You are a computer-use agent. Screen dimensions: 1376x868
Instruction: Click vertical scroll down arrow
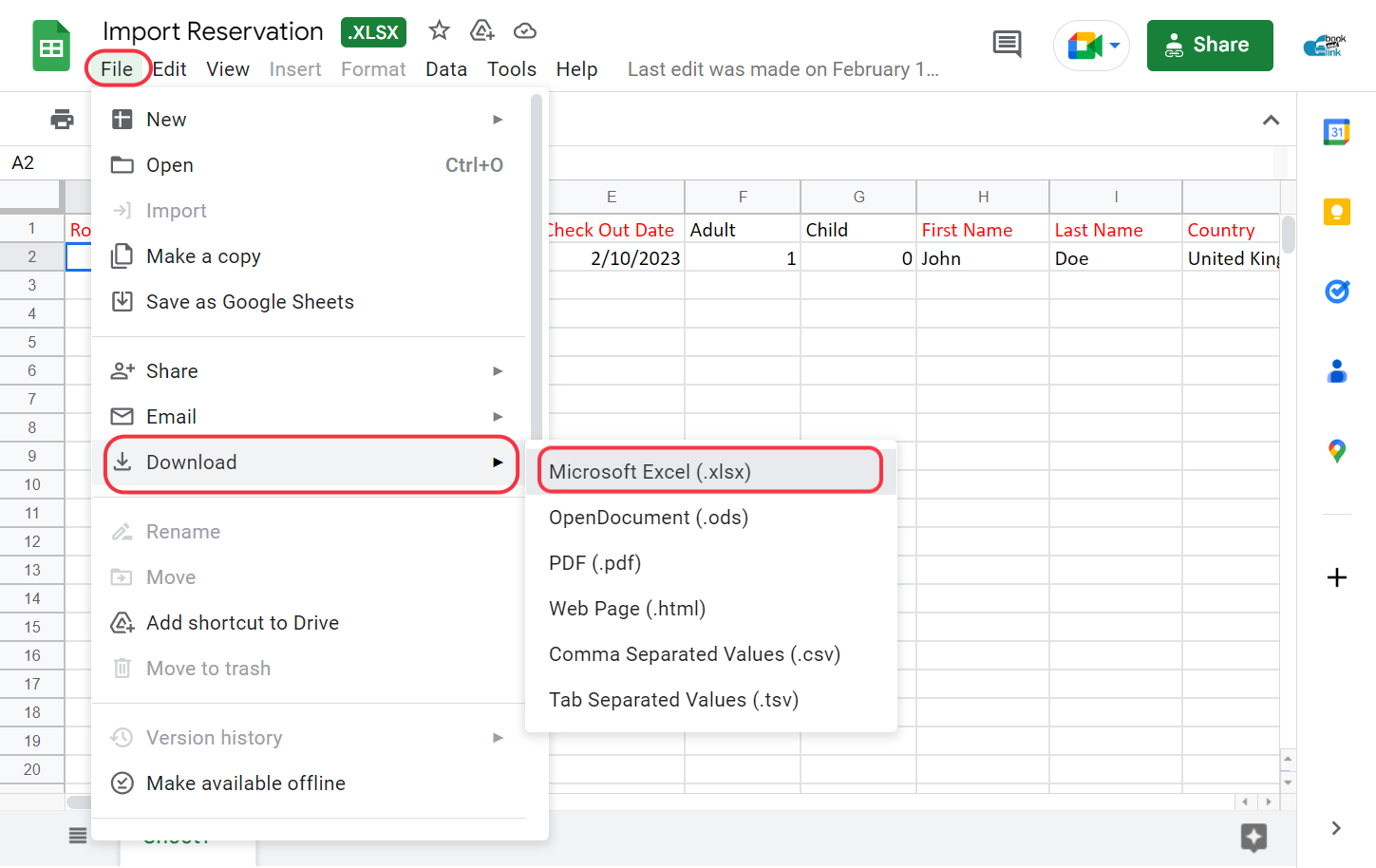pyautogui.click(x=1288, y=783)
